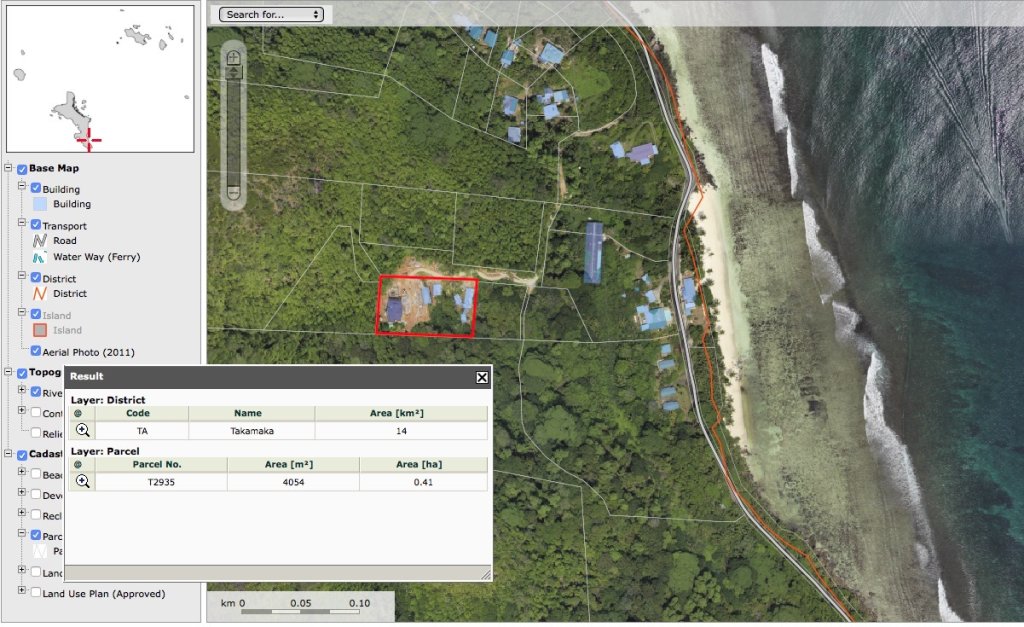
Task: Expand the Land Use Plan (Approved) node
Action: (22, 593)
